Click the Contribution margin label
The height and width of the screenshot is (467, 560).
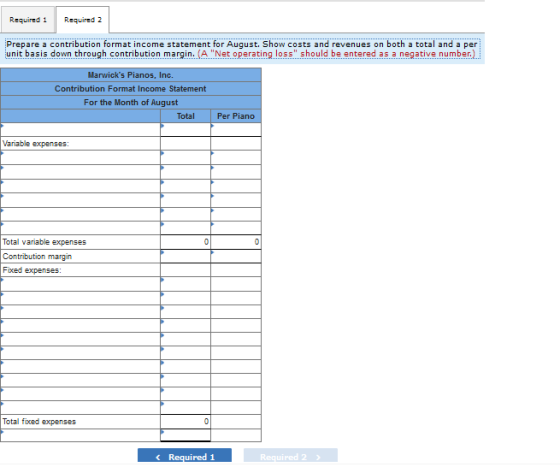(x=37, y=256)
